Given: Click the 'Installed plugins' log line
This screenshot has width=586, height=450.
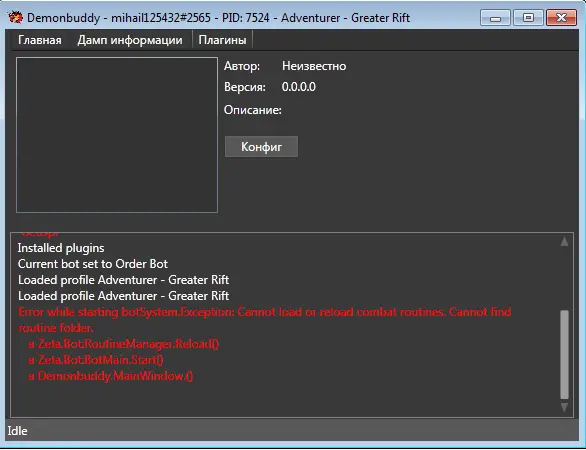Looking at the screenshot, I should pyautogui.click(x=61, y=248).
